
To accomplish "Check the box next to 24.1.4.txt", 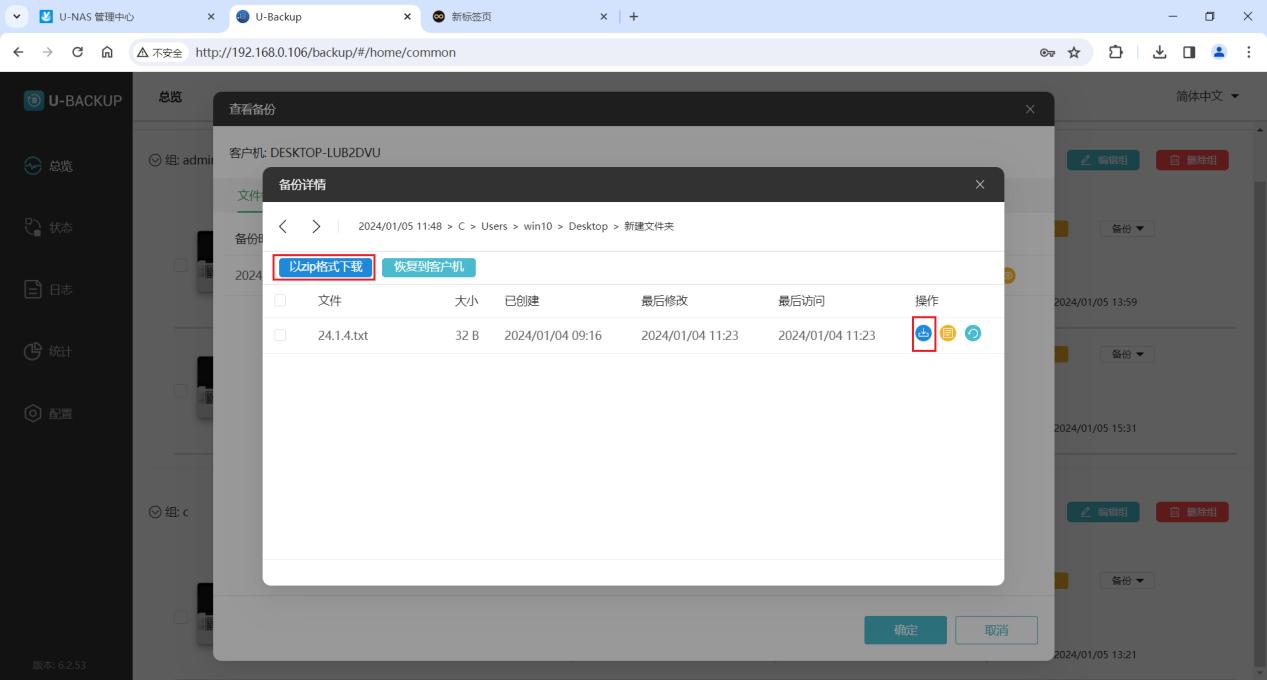I will pos(280,335).
